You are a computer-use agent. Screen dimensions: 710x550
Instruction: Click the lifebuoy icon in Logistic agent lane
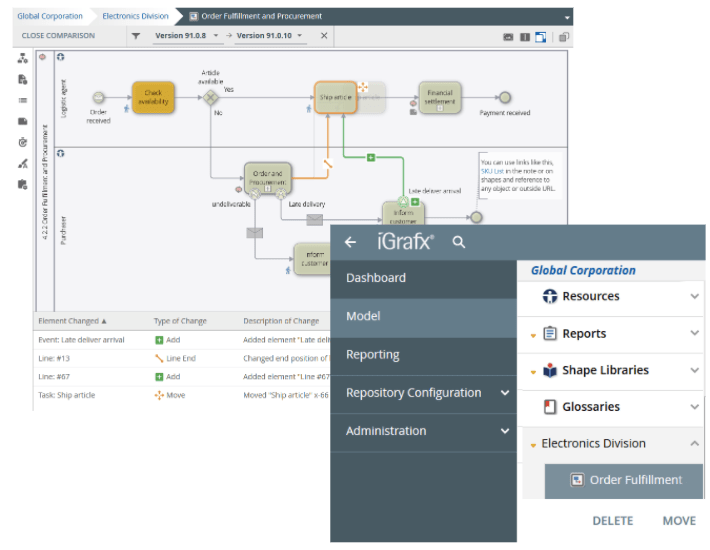(x=61, y=57)
